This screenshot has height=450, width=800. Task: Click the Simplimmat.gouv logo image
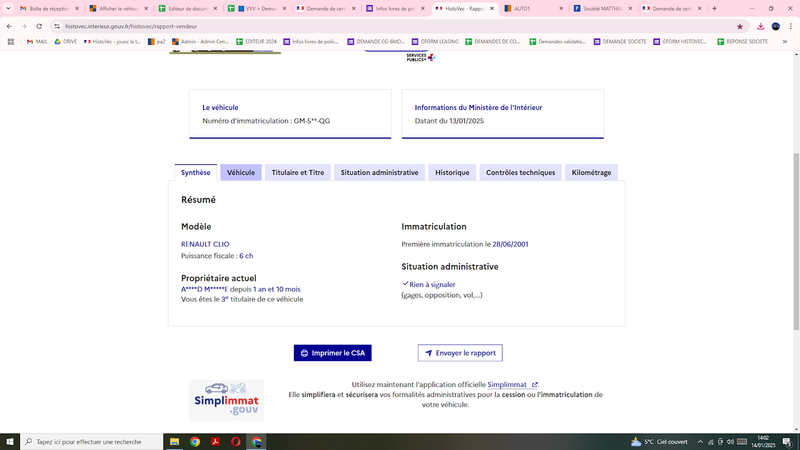[227, 400]
